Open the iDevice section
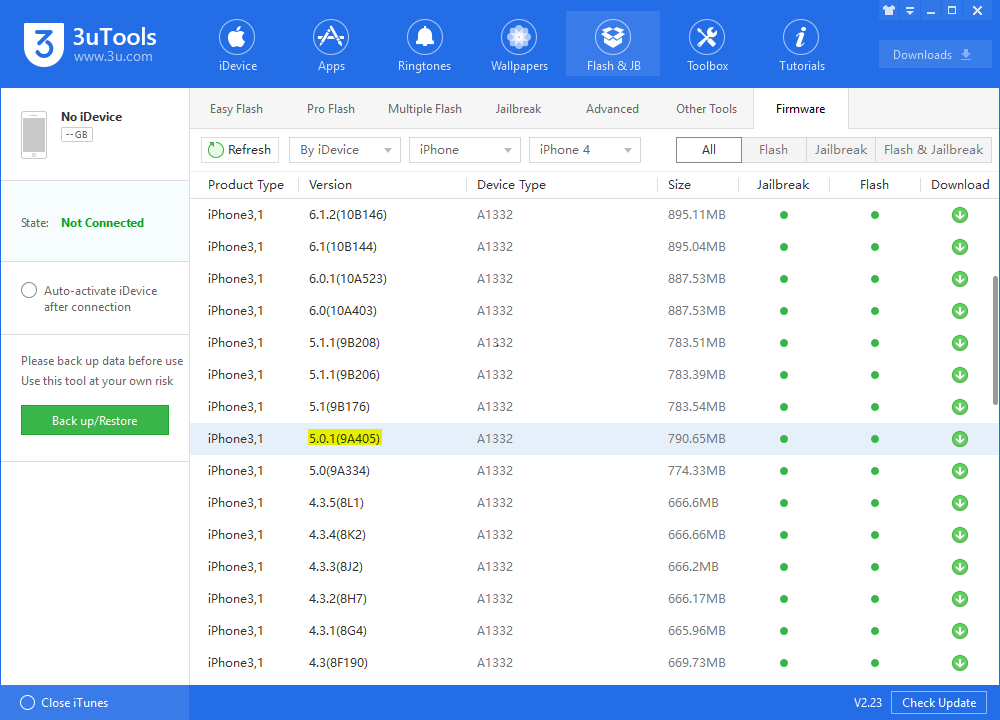 tap(237, 45)
